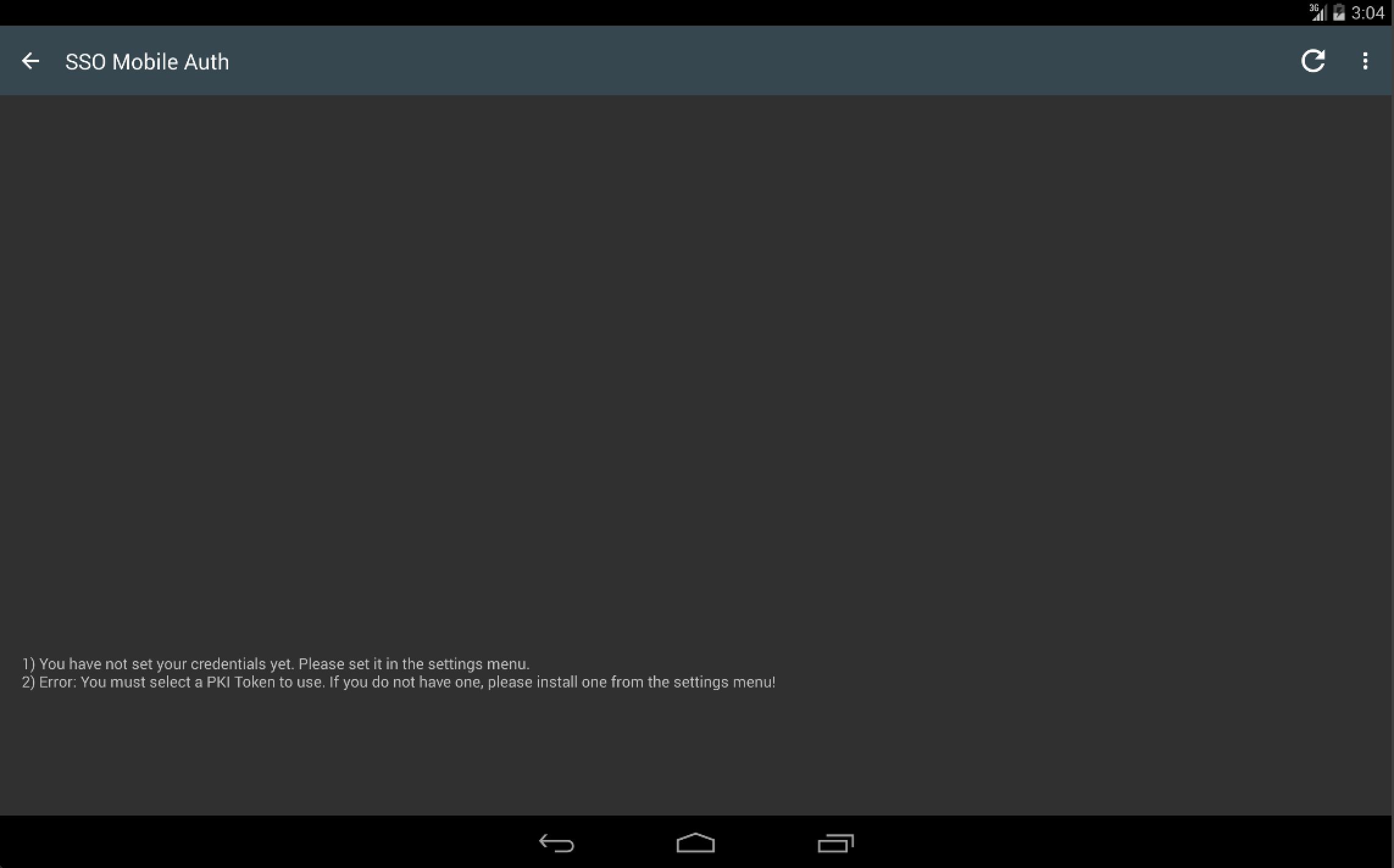The image size is (1394, 868).
Task: Go to the Android home screen
Action: click(696, 842)
